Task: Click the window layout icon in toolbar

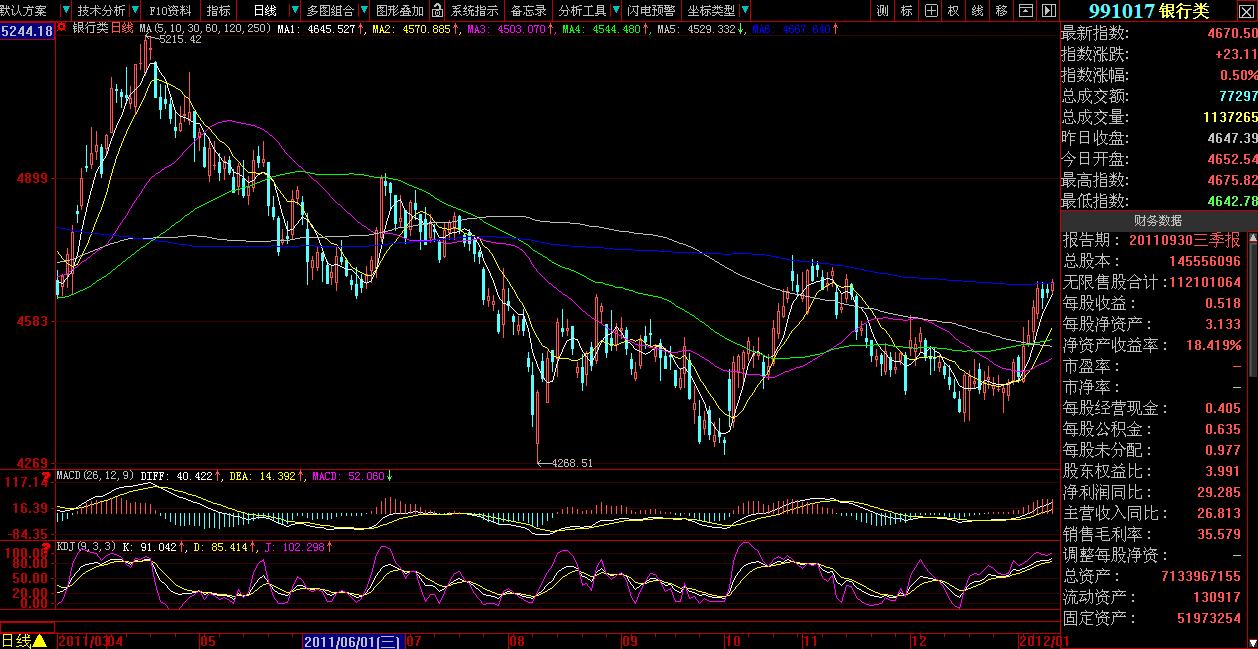Action: [1025, 10]
